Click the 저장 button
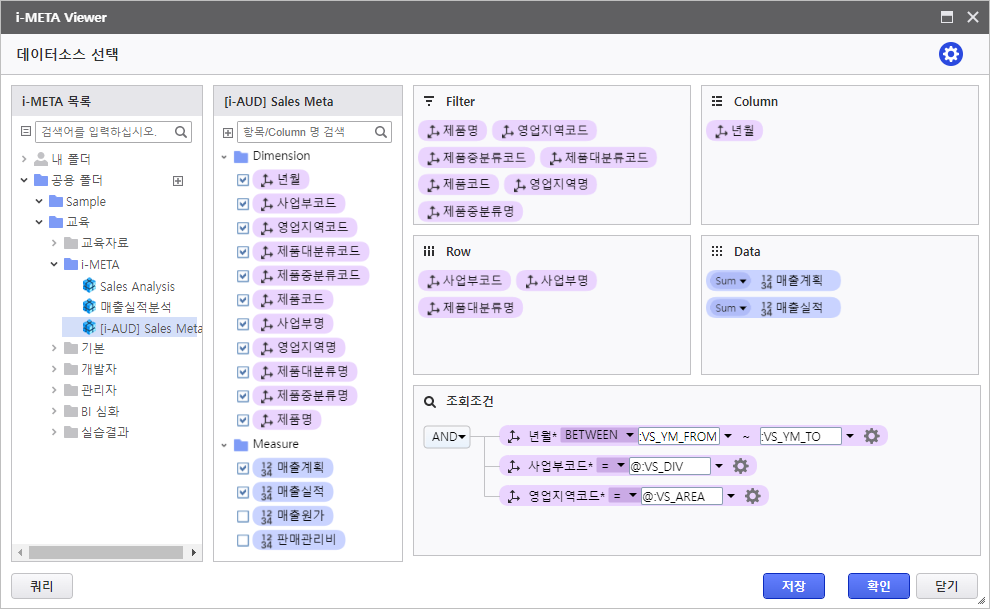990x609 pixels. (793, 586)
